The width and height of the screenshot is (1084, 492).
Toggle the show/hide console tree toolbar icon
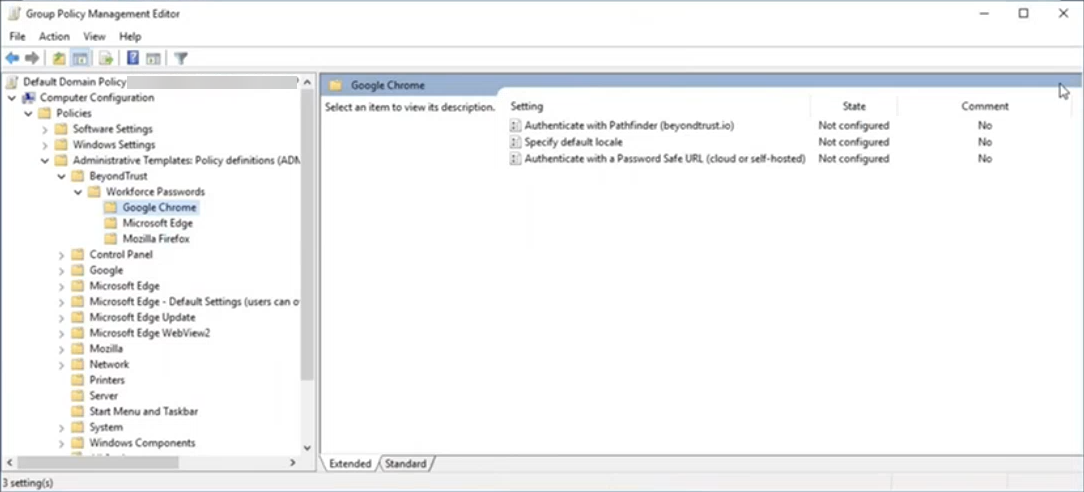pyautogui.click(x=80, y=58)
